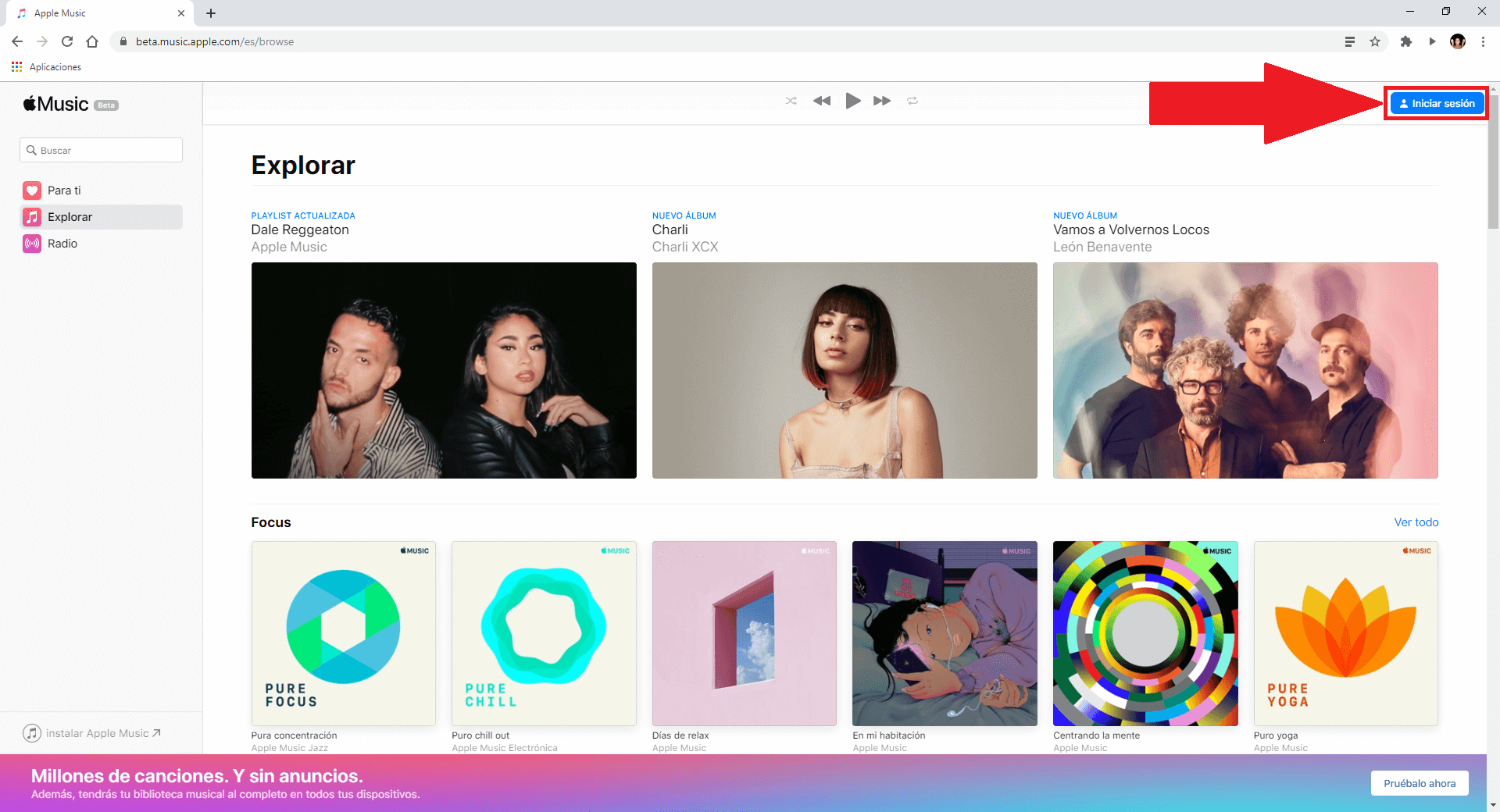Viewport: 1500px width, 812px height.
Task: Open the extensions puzzle icon
Action: [x=1406, y=41]
